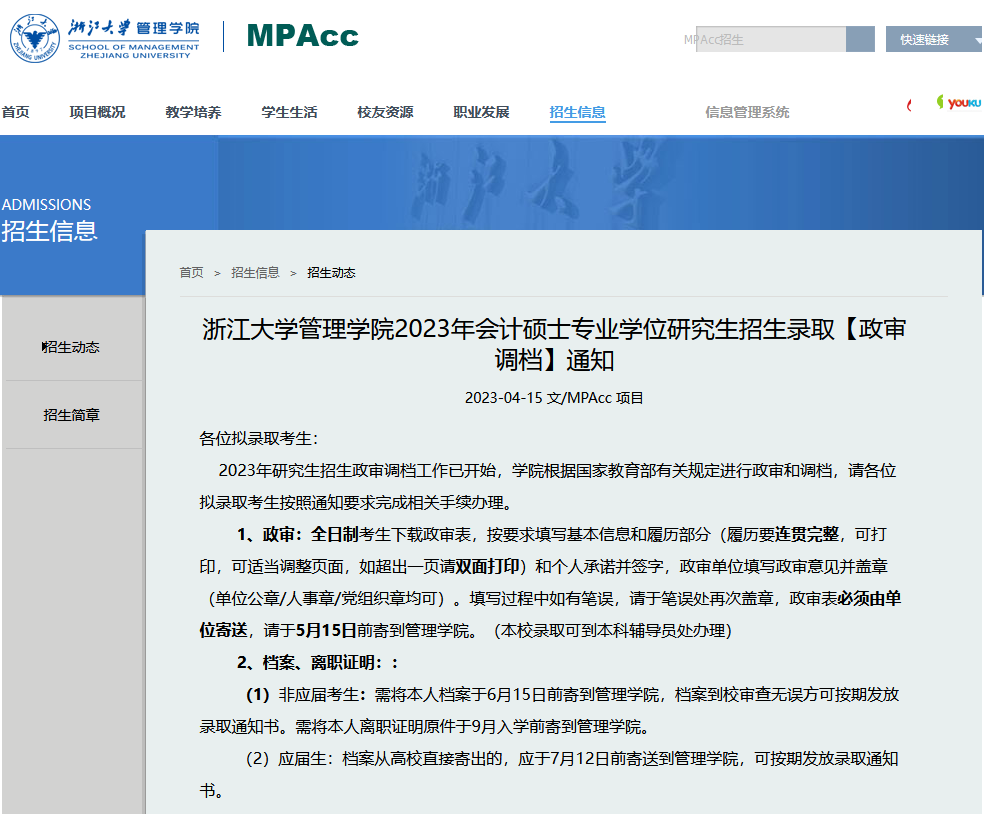Click the red Weibo icon
Image resolution: width=984 pixels, height=814 pixels.
[x=909, y=105]
